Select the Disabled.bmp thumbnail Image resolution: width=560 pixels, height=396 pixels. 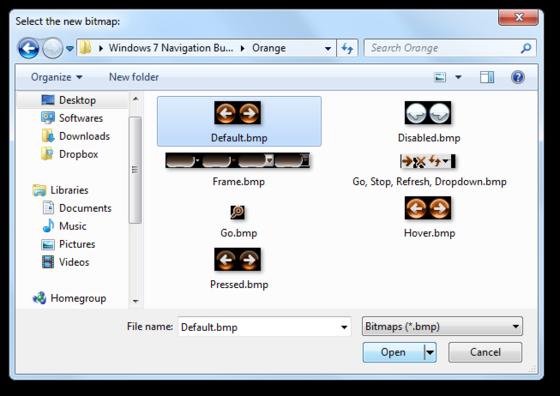[429, 122]
